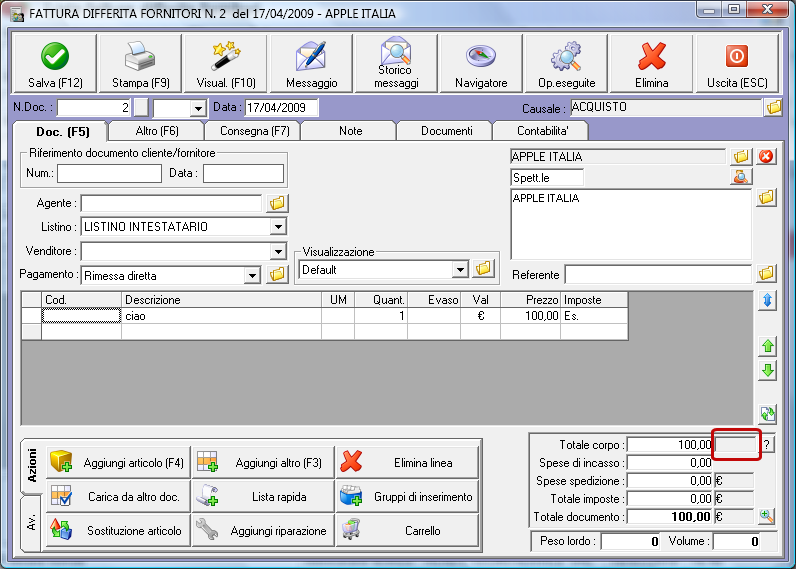Viewport: 796px width, 569px height.
Task: Focus the reference Data field
Action: pyautogui.click(x=243, y=173)
